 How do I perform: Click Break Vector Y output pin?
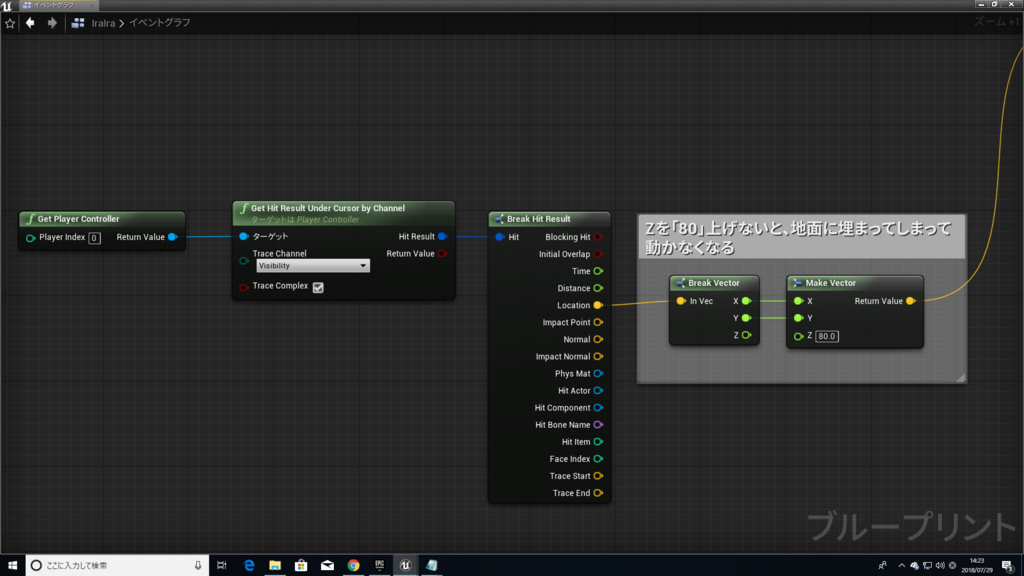tap(746, 318)
